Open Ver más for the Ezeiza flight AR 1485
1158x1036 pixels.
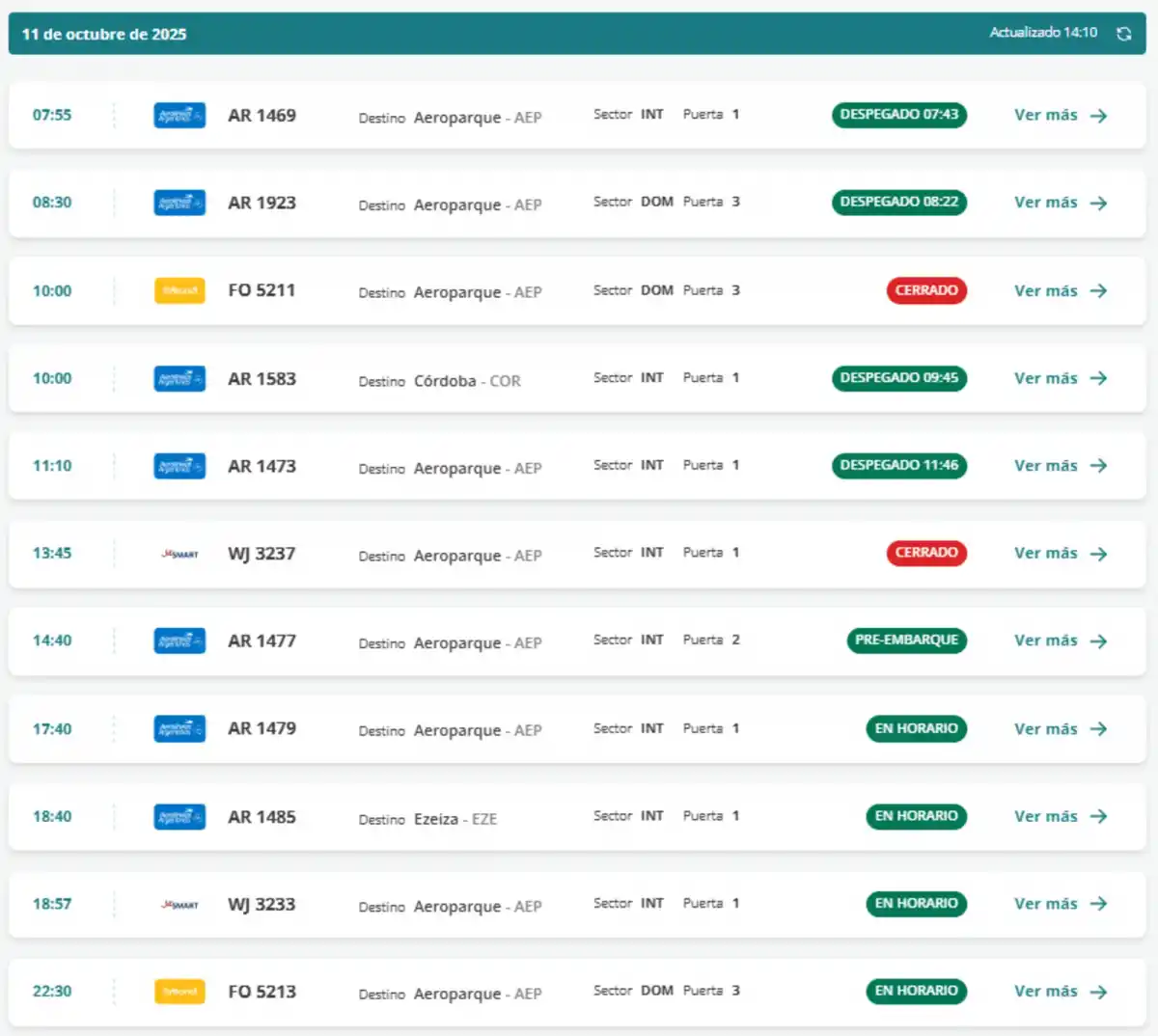pyautogui.click(x=1061, y=816)
